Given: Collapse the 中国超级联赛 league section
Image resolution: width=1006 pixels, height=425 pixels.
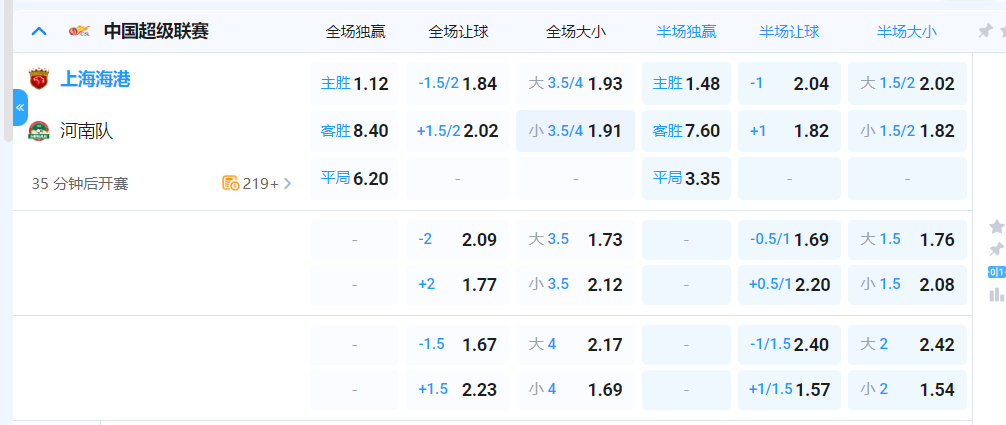Looking at the screenshot, I should tap(39, 31).
